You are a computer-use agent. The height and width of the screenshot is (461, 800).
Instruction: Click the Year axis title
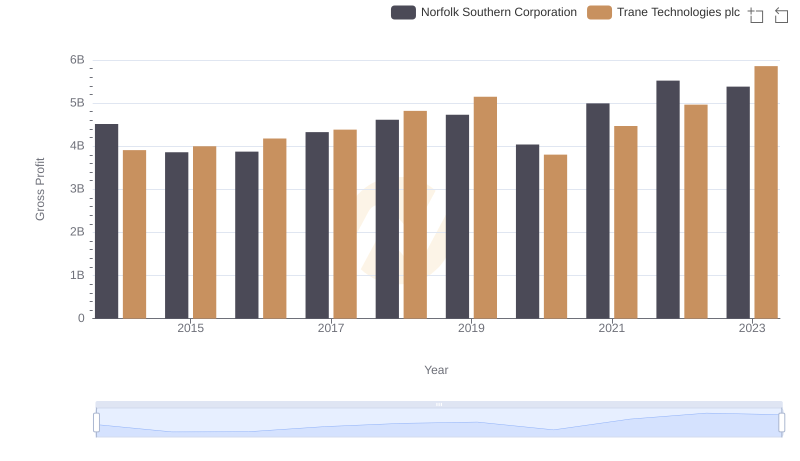pos(436,370)
